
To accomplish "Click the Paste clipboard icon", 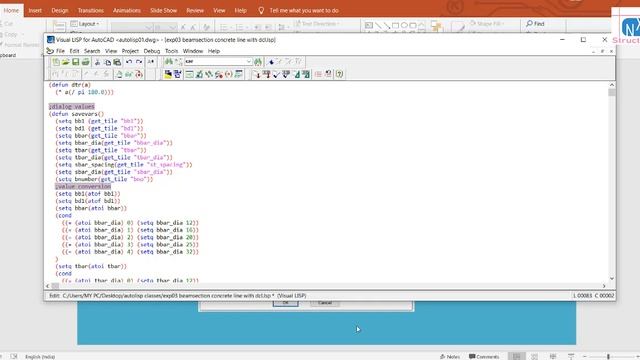I will coord(117,62).
